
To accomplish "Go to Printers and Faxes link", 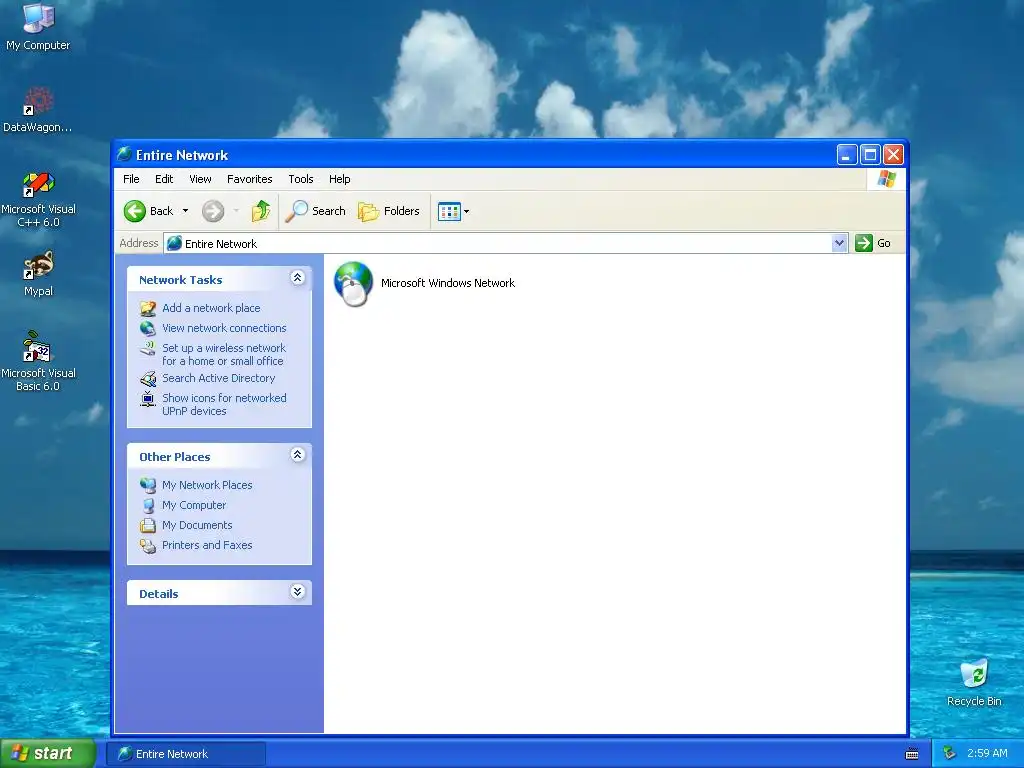I will 207,545.
